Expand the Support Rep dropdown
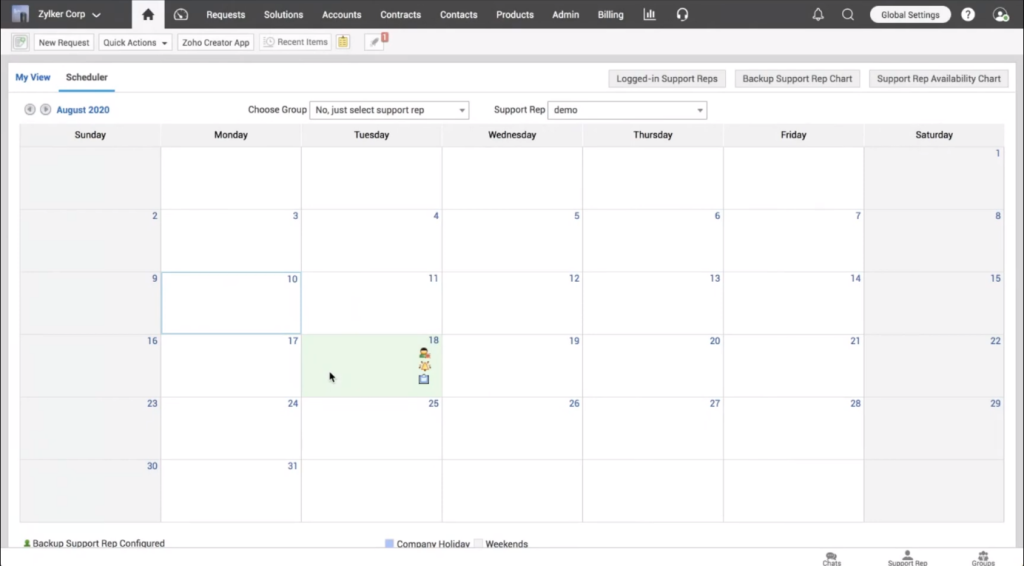The width and height of the screenshot is (1024, 566). (x=627, y=110)
